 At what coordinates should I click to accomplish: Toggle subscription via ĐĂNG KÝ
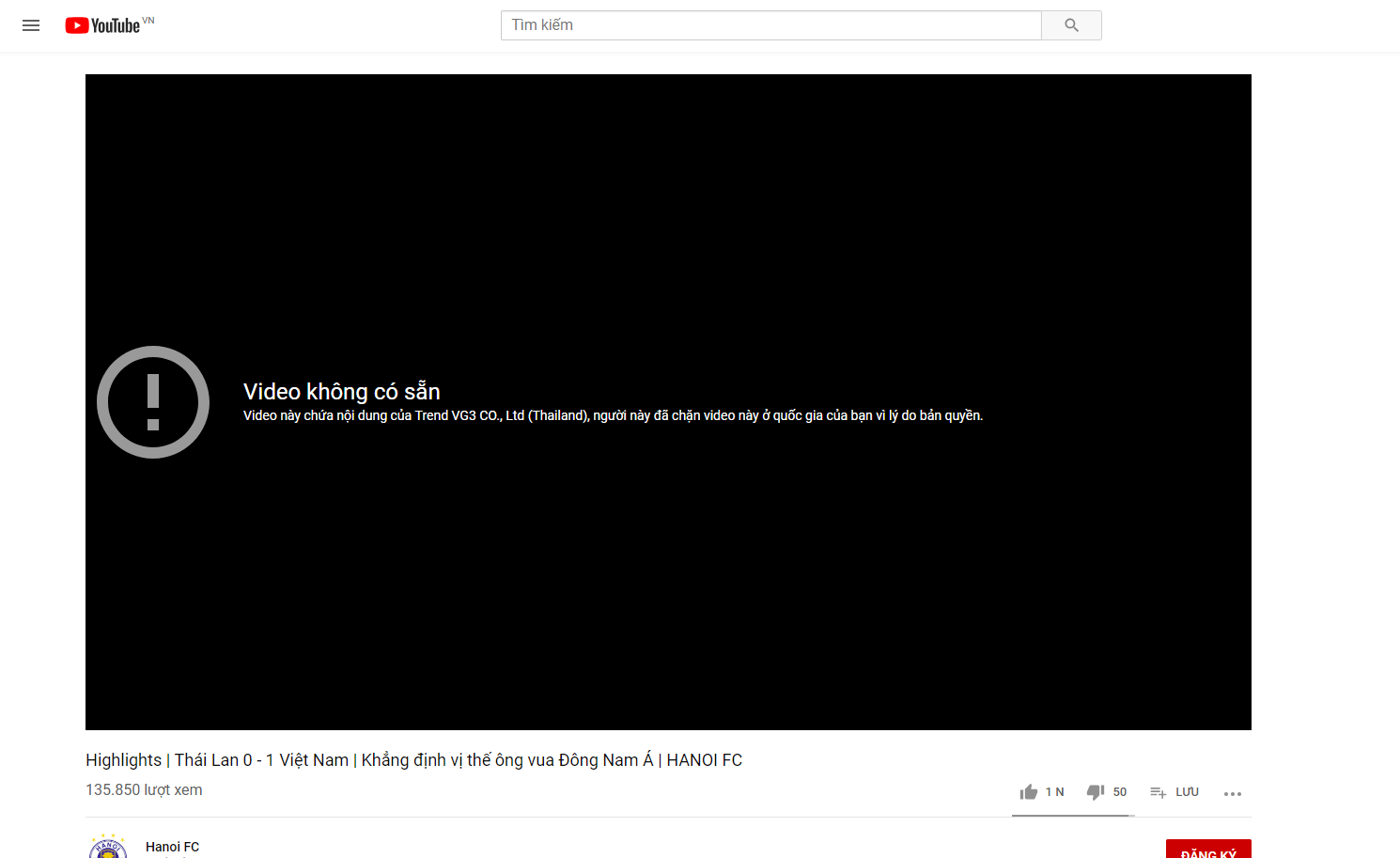coord(1208,850)
